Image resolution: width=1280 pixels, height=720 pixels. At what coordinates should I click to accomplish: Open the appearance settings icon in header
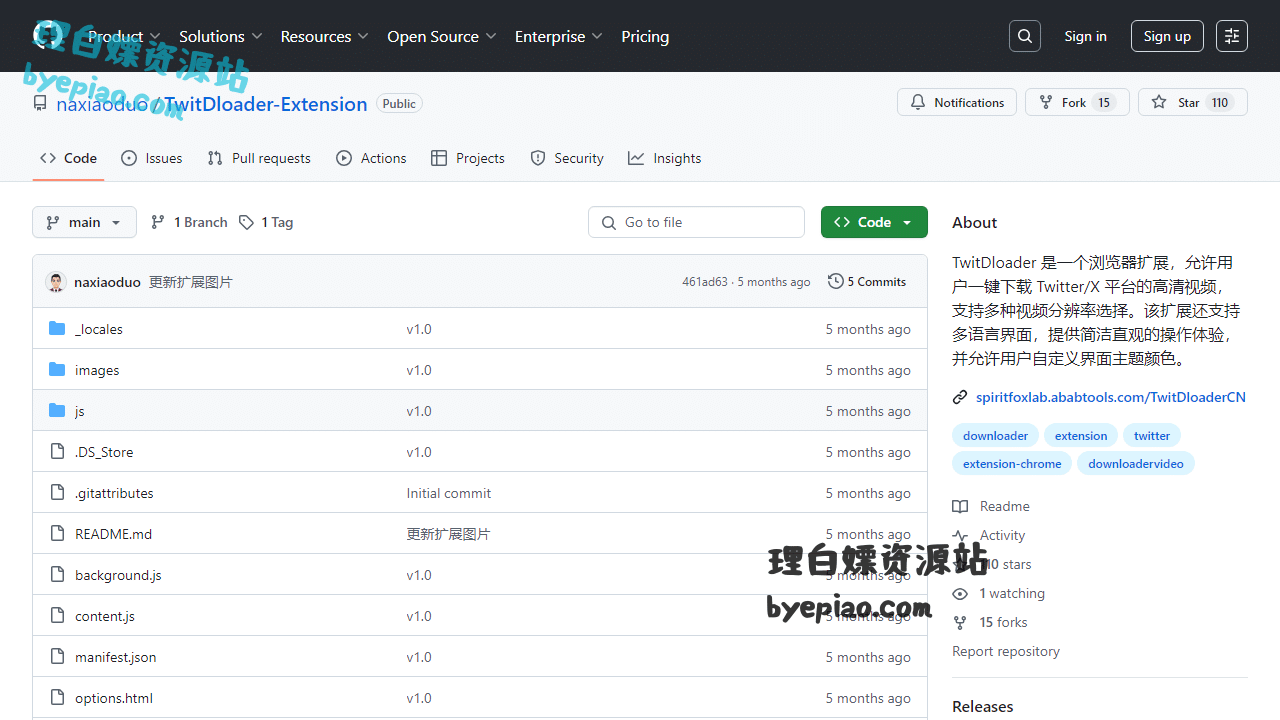(x=1232, y=36)
